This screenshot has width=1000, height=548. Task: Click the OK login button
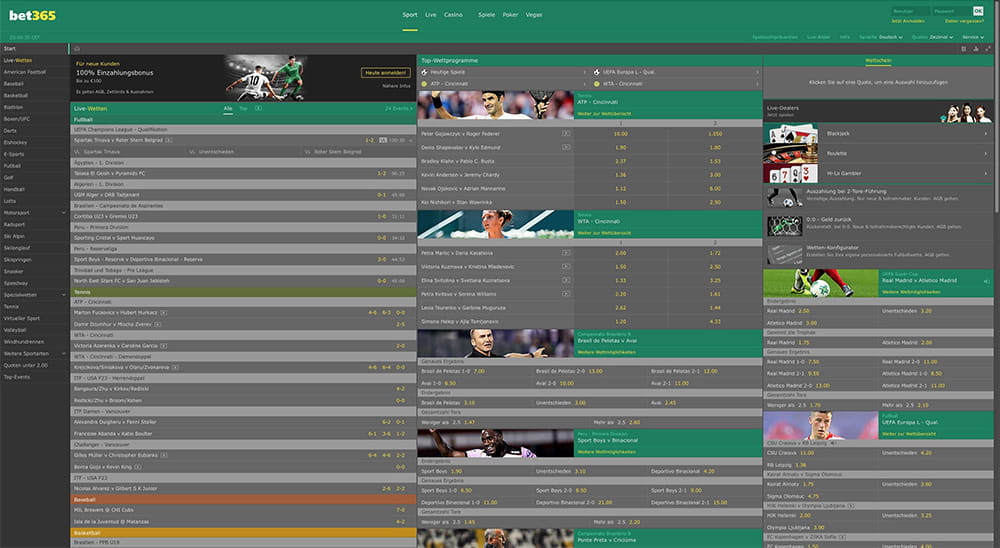point(978,11)
